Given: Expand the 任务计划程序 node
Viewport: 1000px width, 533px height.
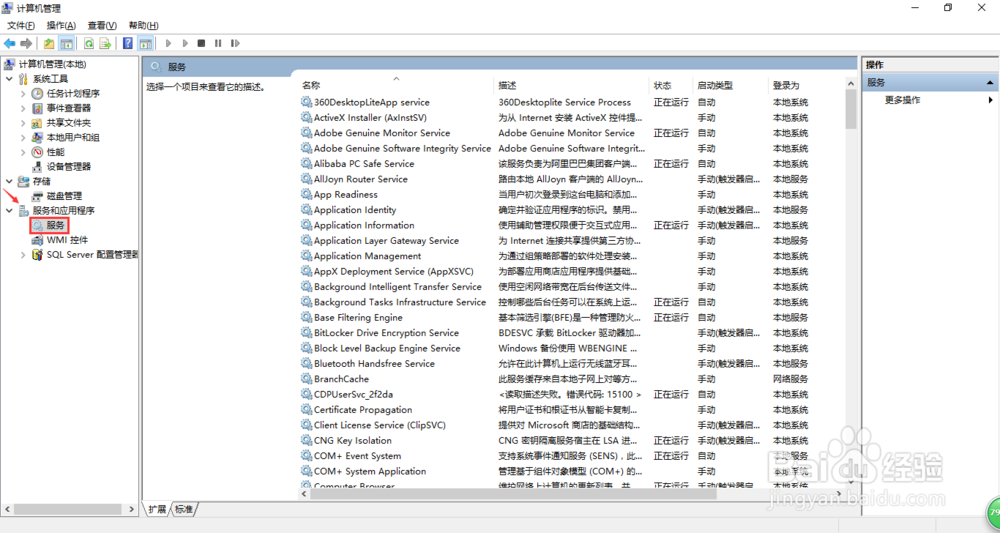Looking at the screenshot, I should pyautogui.click(x=23, y=94).
